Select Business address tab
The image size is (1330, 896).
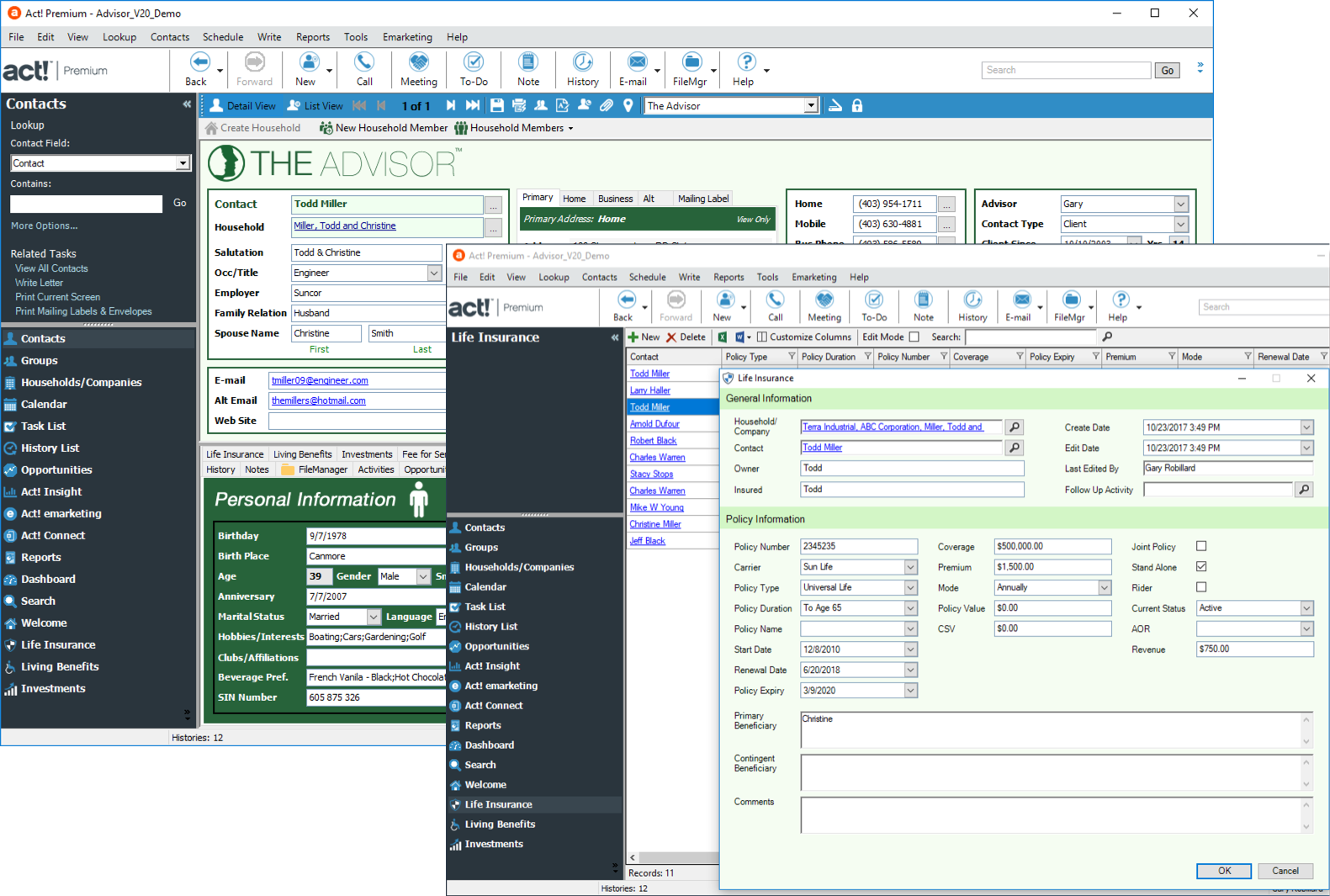tap(615, 199)
